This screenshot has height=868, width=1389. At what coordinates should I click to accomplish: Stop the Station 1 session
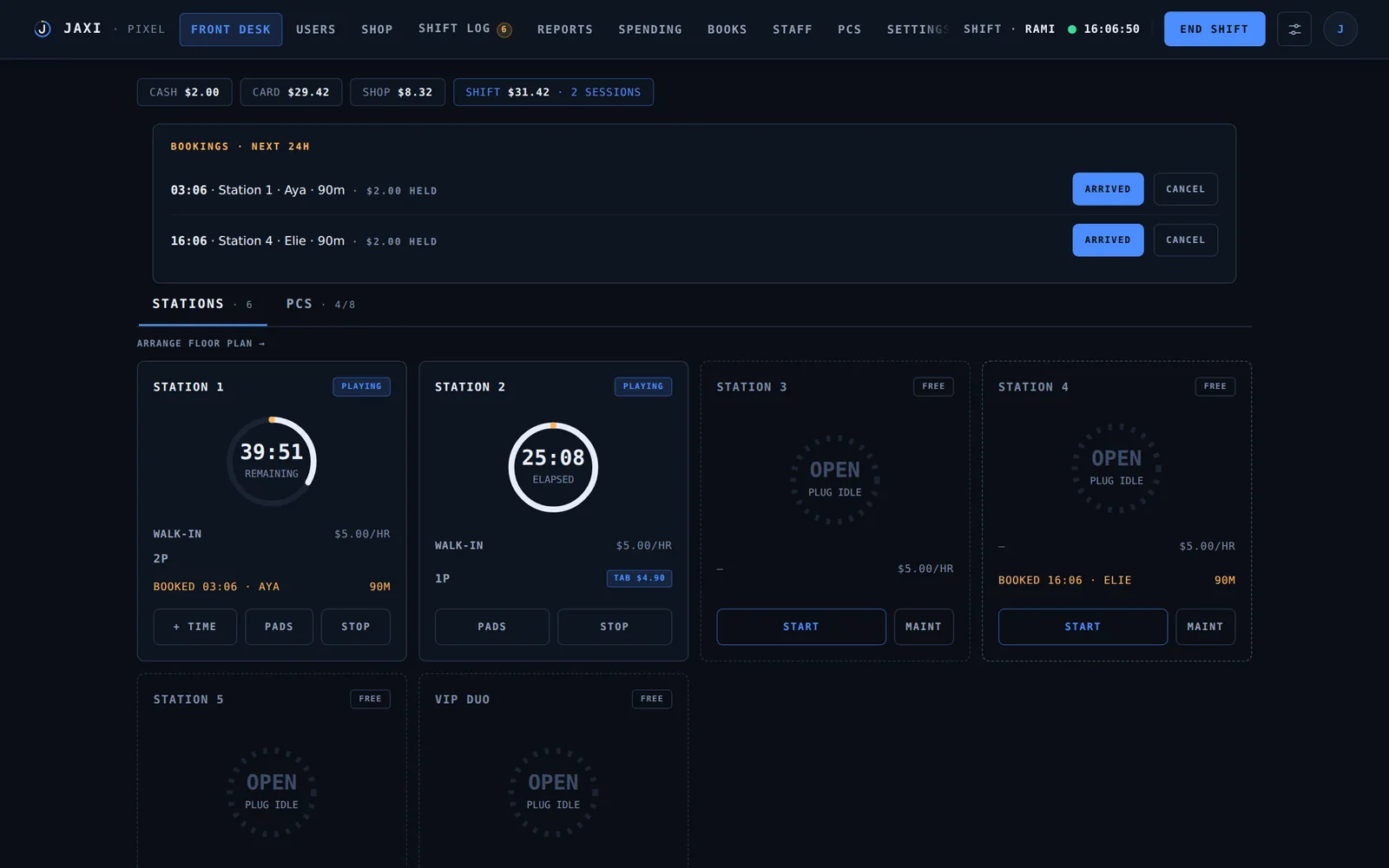coord(355,627)
